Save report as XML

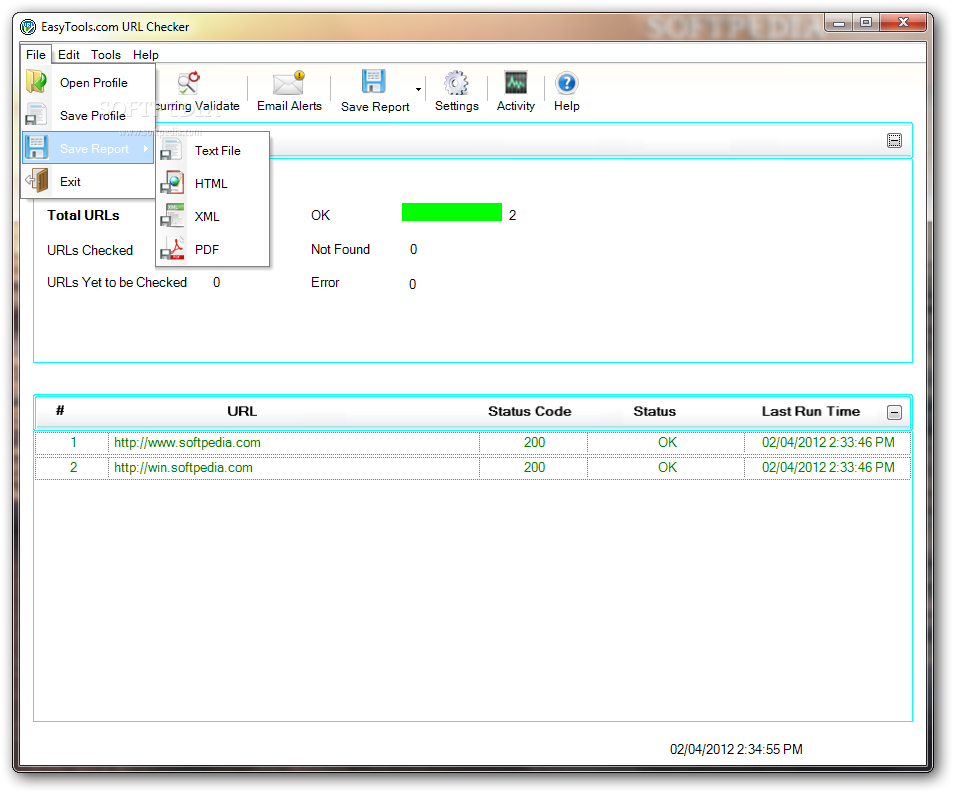click(x=213, y=217)
